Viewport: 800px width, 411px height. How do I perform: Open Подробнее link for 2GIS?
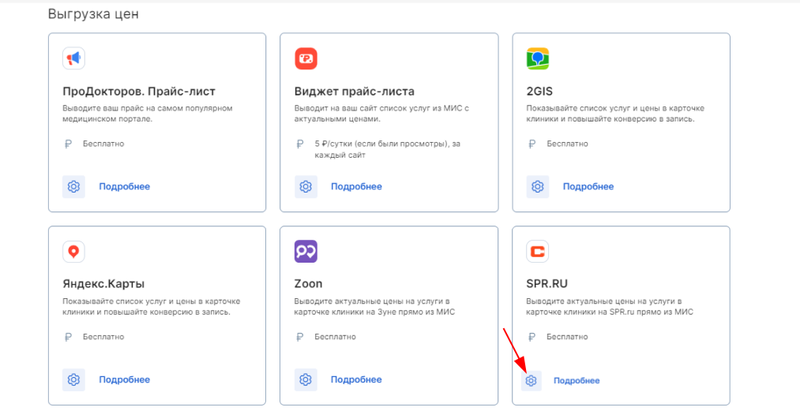(x=588, y=187)
